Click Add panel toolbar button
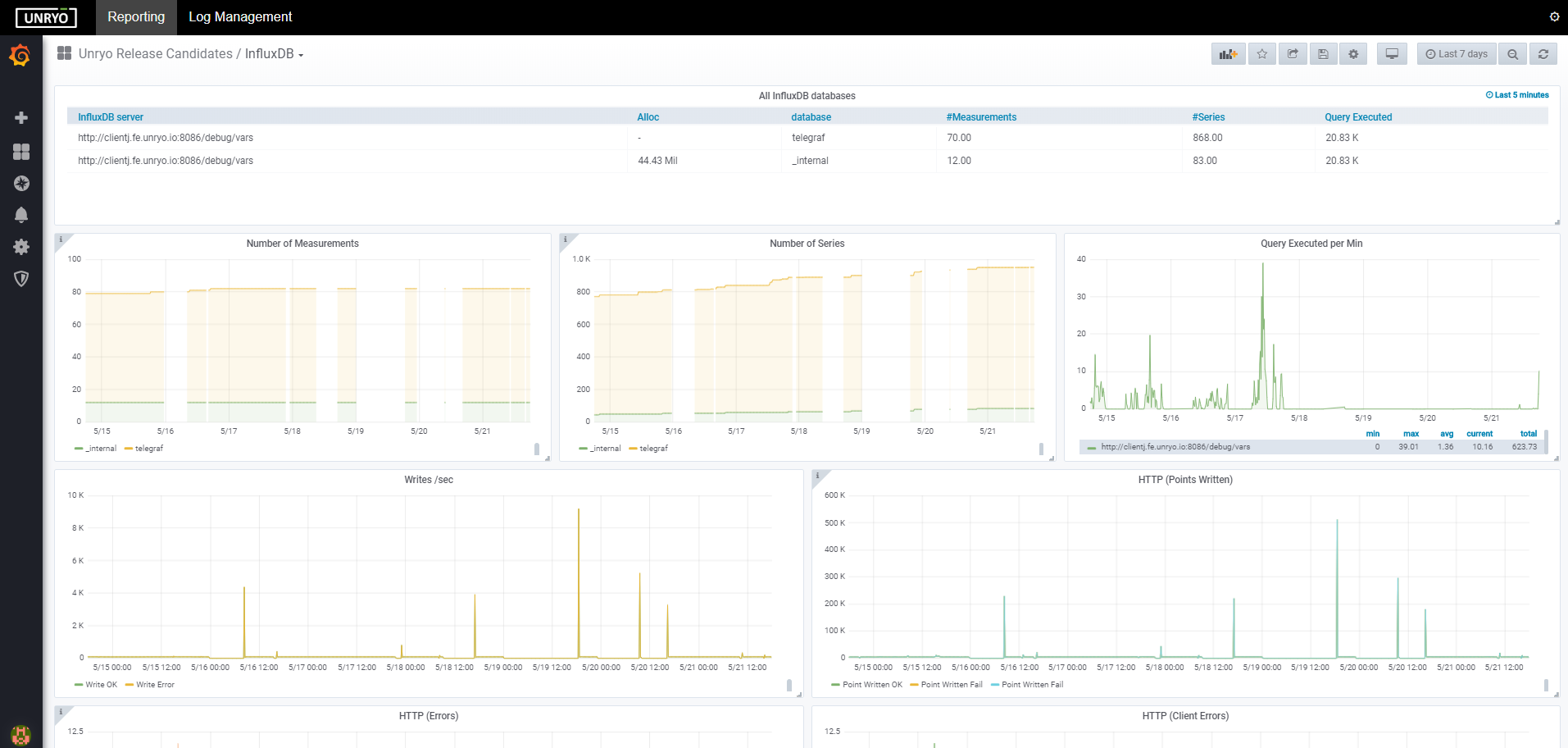The height and width of the screenshot is (748, 1568). 1228,54
